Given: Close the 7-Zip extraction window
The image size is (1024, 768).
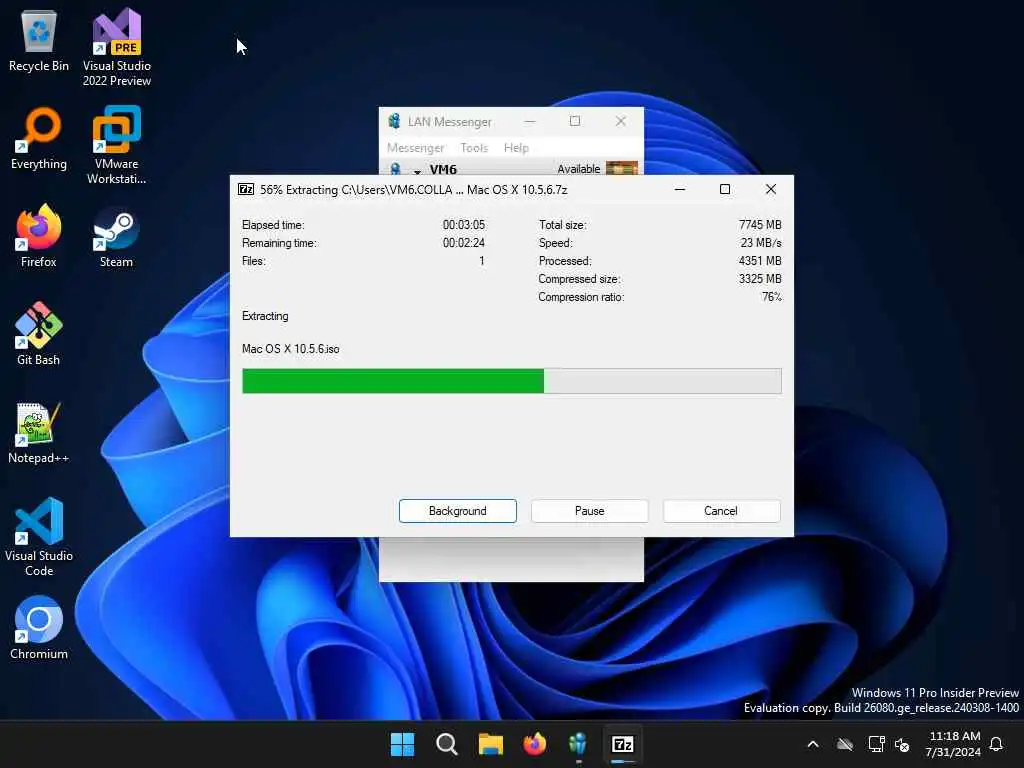Looking at the screenshot, I should coord(771,189).
